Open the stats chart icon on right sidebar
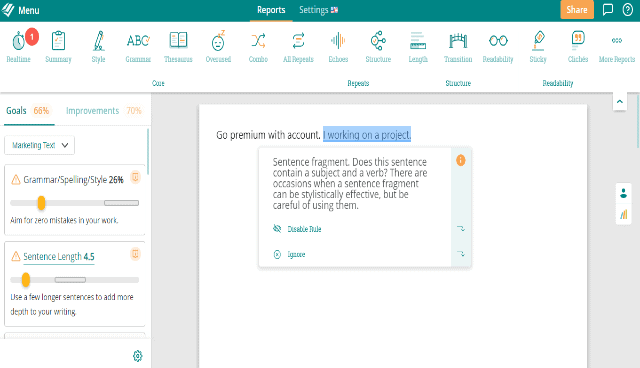The height and width of the screenshot is (368, 640). tap(623, 214)
